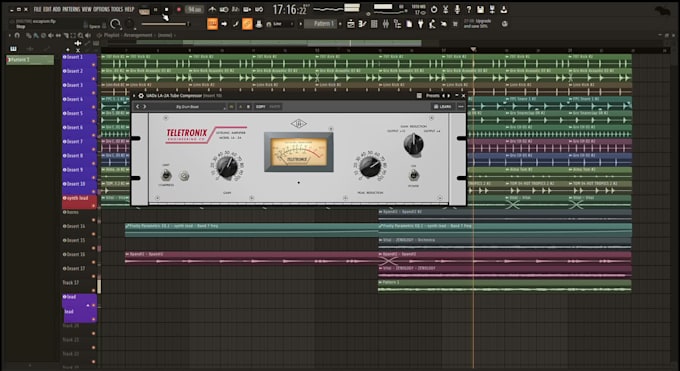
Task: Click the 'Upgrade and save' text
Action: pyautogui.click(x=477, y=23)
